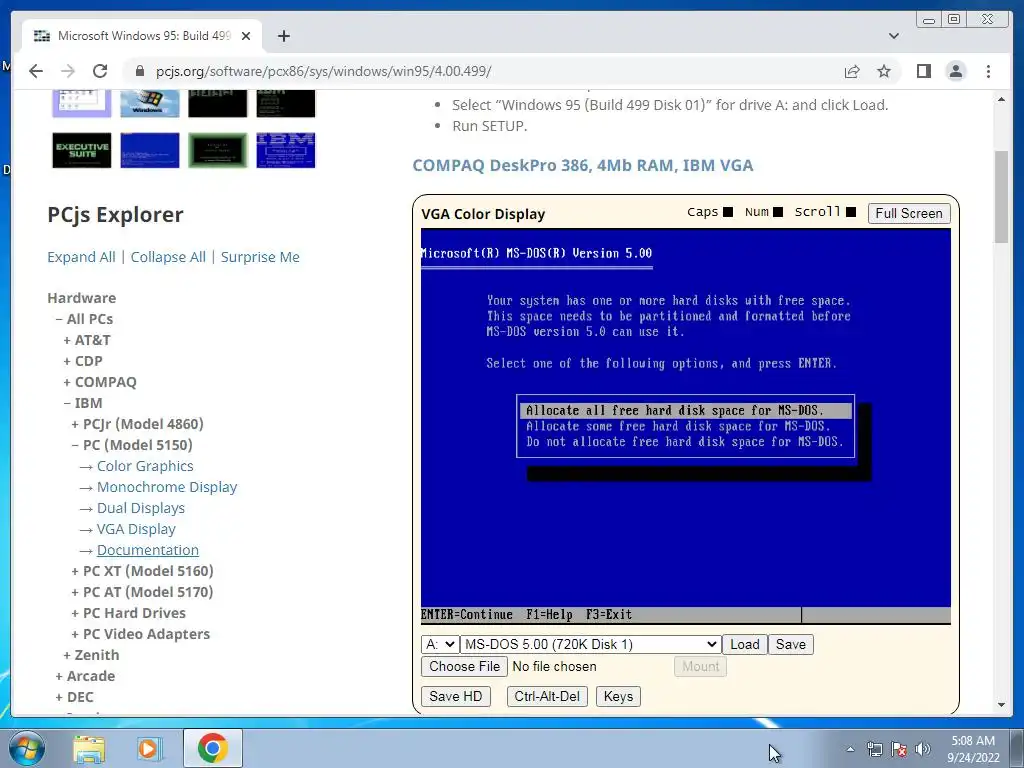
Task: Show hidden tray icons arrow
Action: (x=850, y=749)
